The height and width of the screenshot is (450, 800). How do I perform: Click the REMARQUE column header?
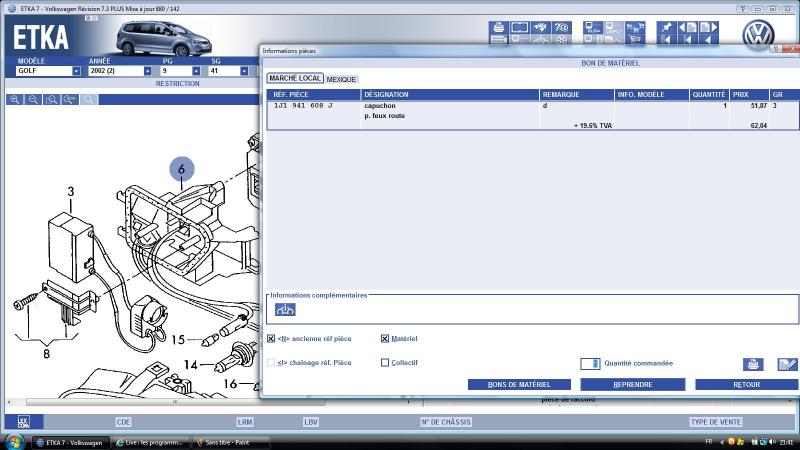pyautogui.click(x=577, y=94)
